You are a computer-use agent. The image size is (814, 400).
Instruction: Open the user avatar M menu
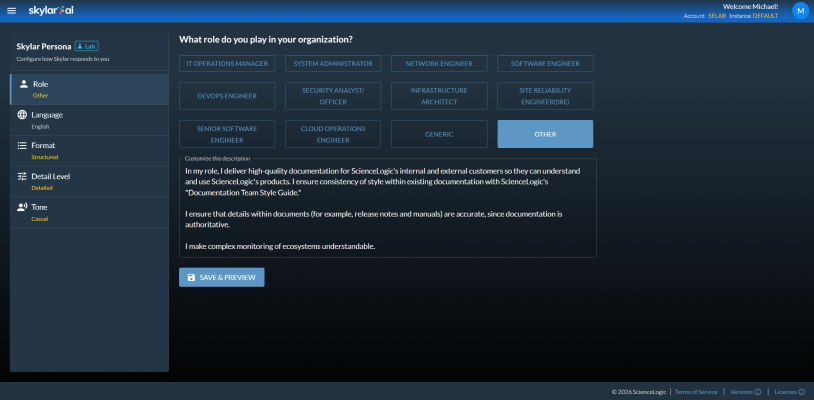800,11
